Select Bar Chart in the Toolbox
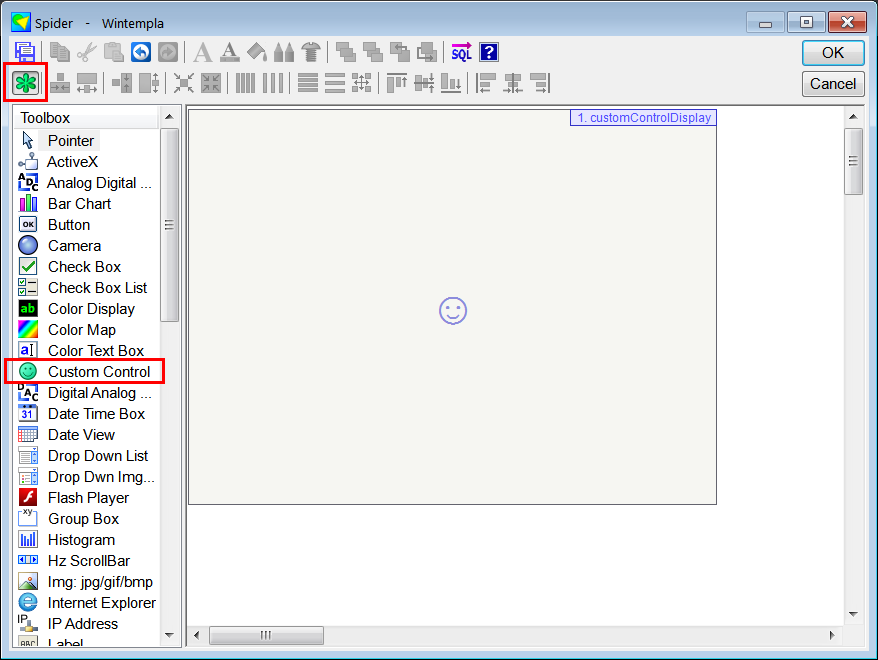878x660 pixels. point(79,204)
